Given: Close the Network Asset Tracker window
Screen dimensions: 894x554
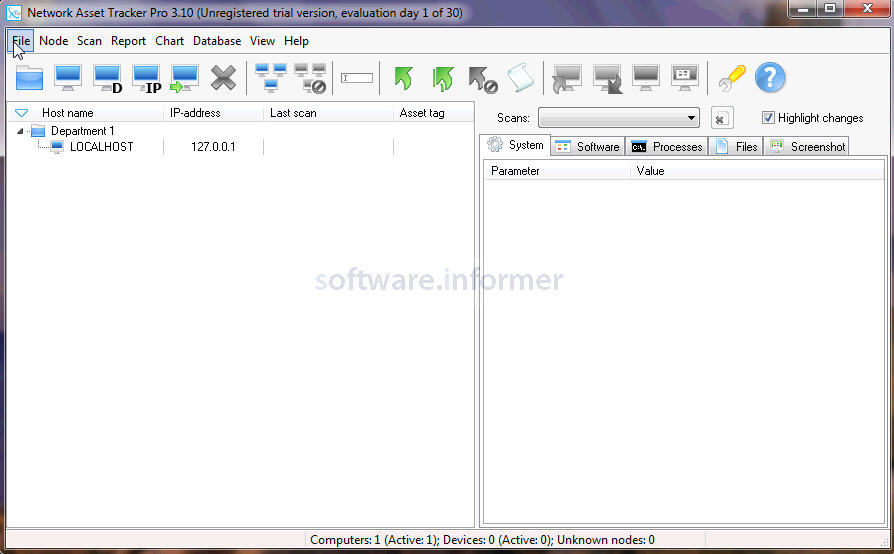Looking at the screenshot, I should (x=867, y=9).
